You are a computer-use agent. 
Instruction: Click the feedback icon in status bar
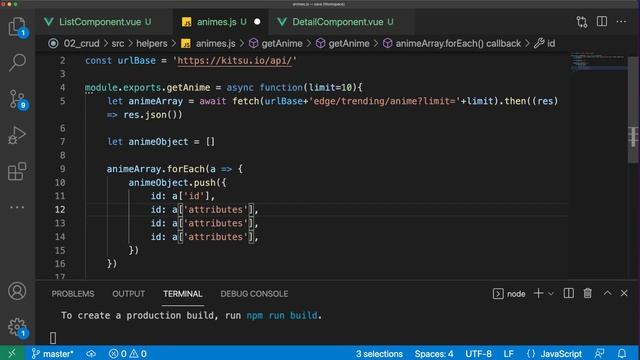point(600,353)
